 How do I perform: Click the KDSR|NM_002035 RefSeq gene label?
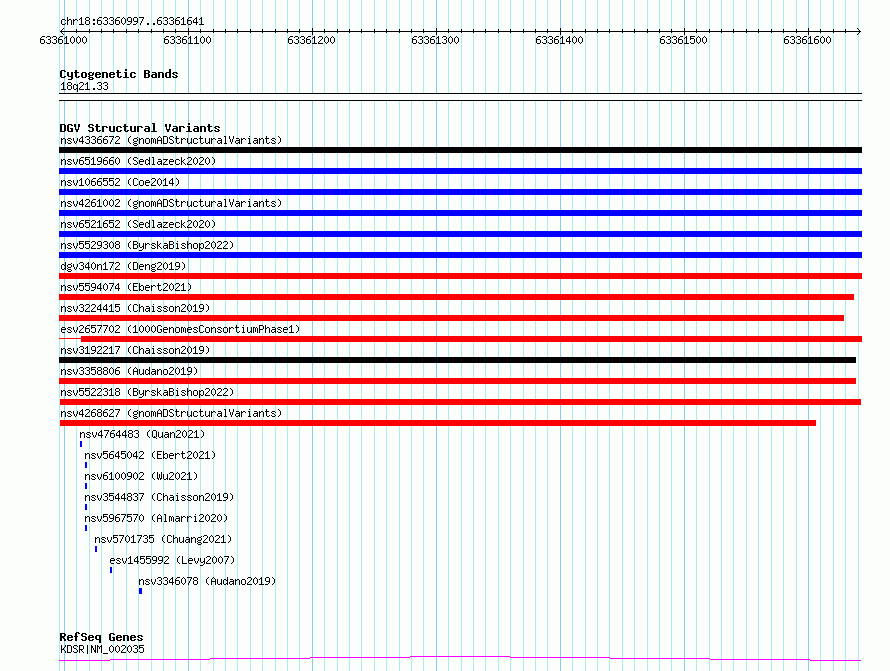tap(102, 649)
